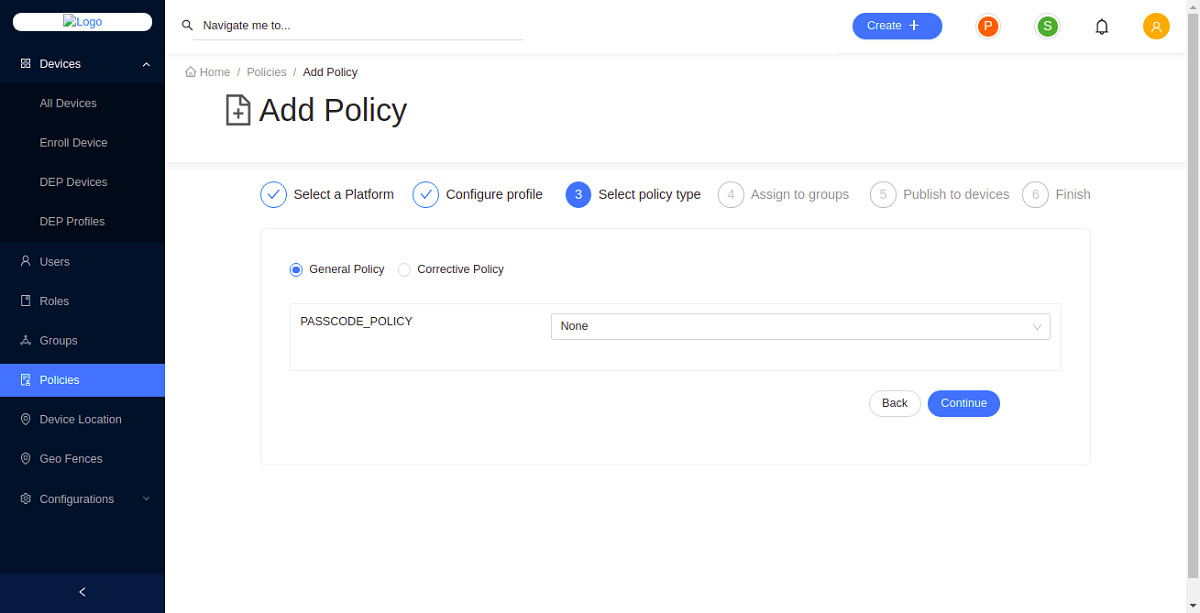The image size is (1200, 613).
Task: Focus the Navigate me to search field
Action: pyautogui.click(x=360, y=26)
